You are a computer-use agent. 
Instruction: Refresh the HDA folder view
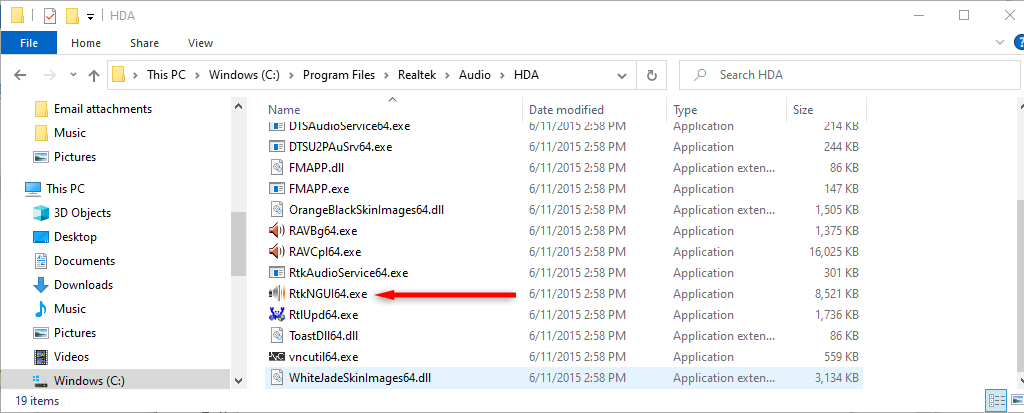tap(651, 75)
